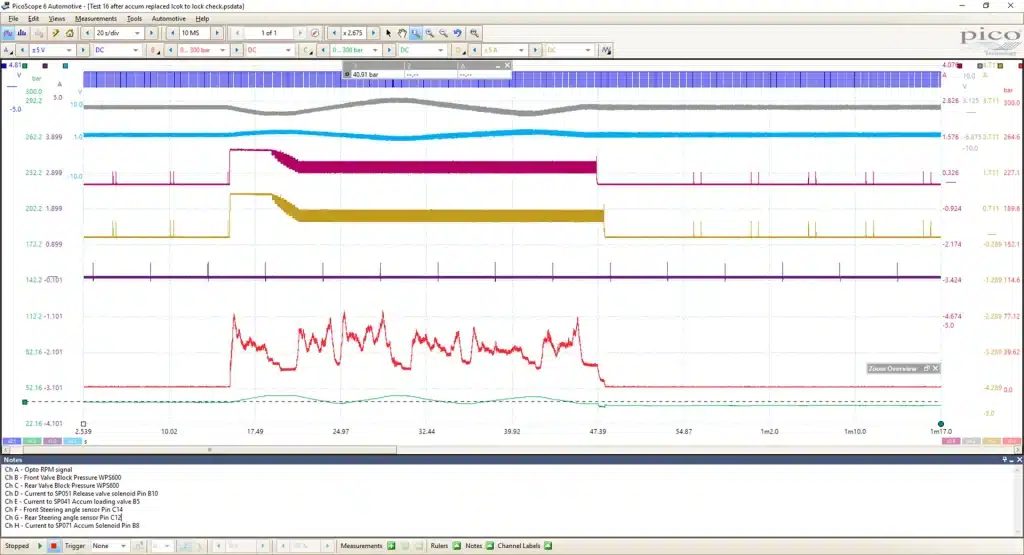The image size is (1024, 555).
Task: Toggle Rulers legend display
Action: pyautogui.click(x=456, y=546)
